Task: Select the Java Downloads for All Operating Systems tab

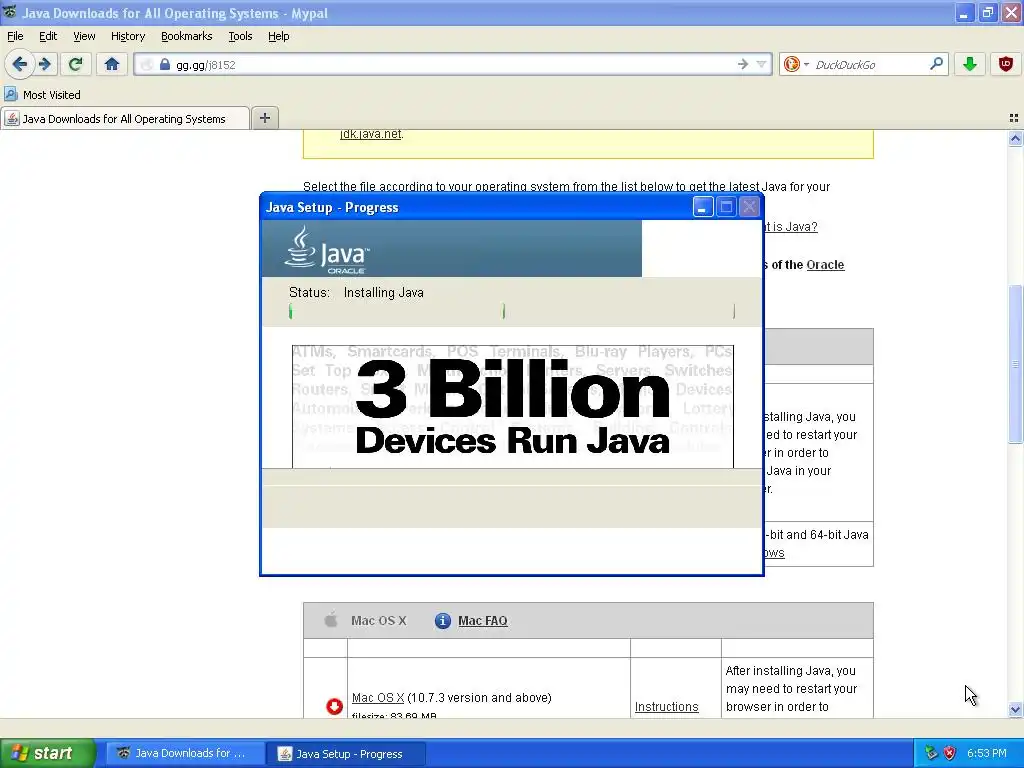Action: tap(125, 119)
